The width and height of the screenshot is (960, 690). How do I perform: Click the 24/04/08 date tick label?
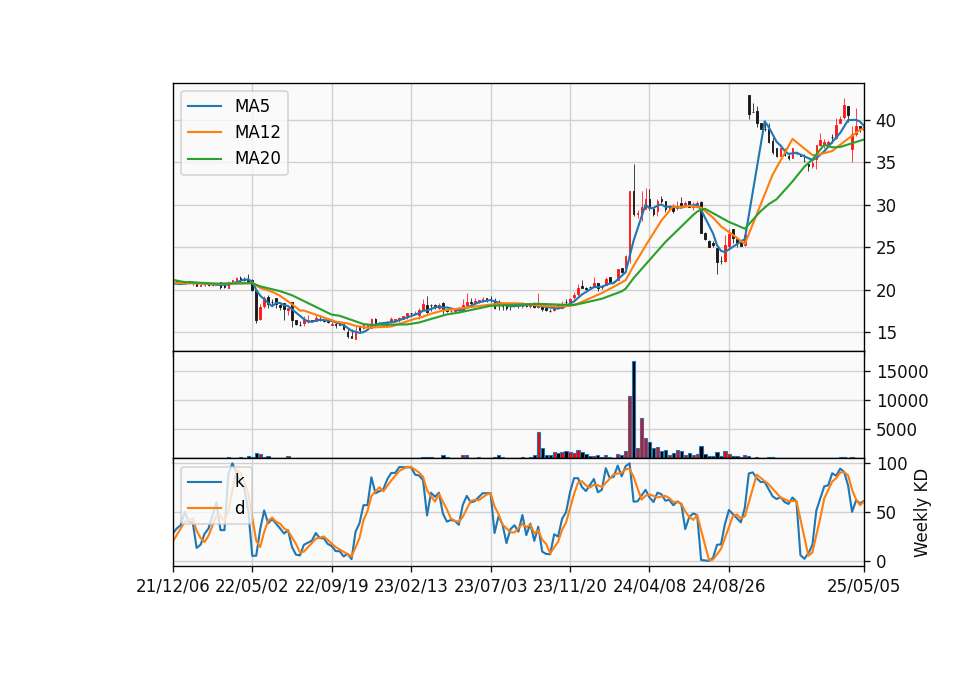(650, 586)
